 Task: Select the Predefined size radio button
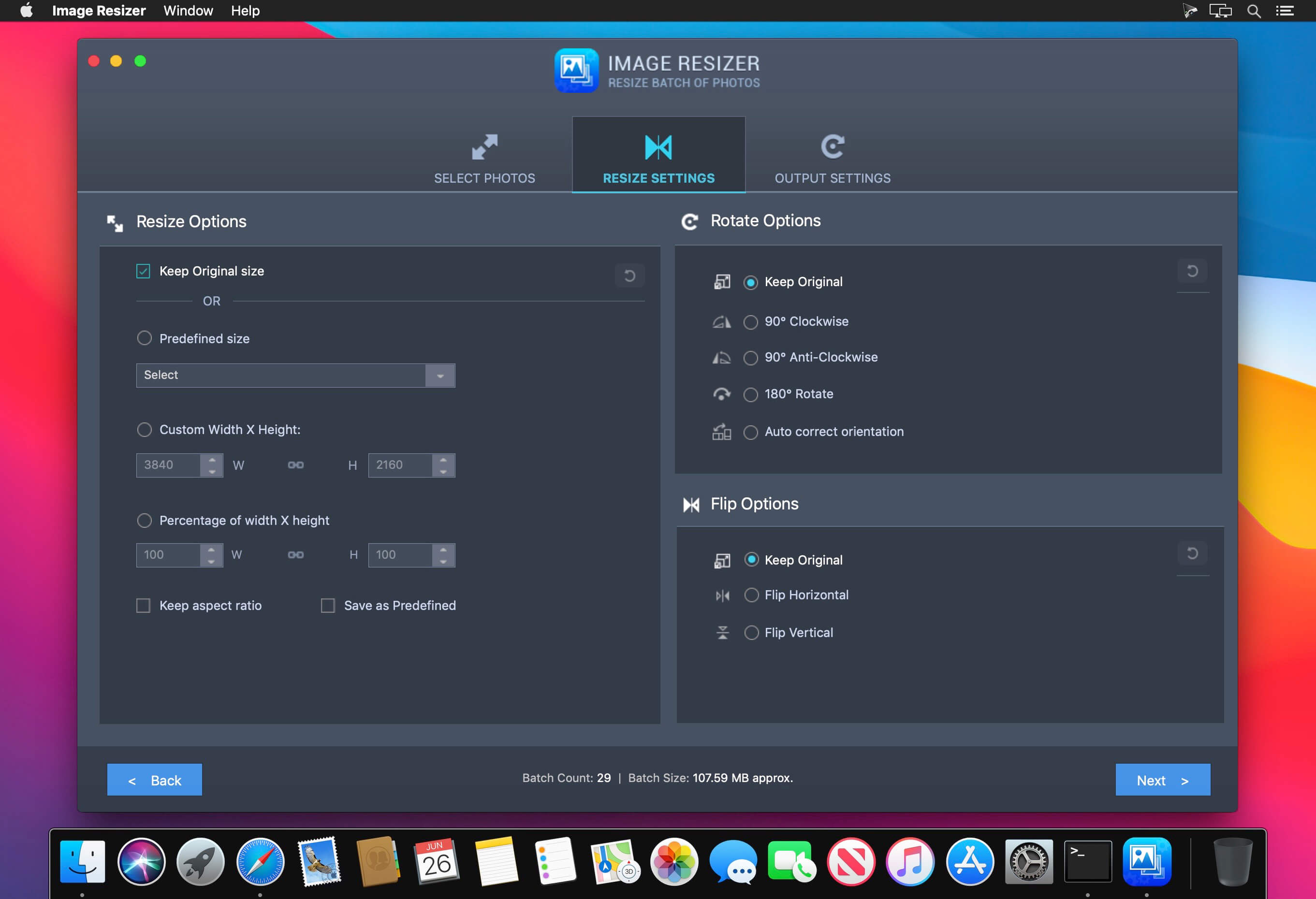click(x=145, y=338)
